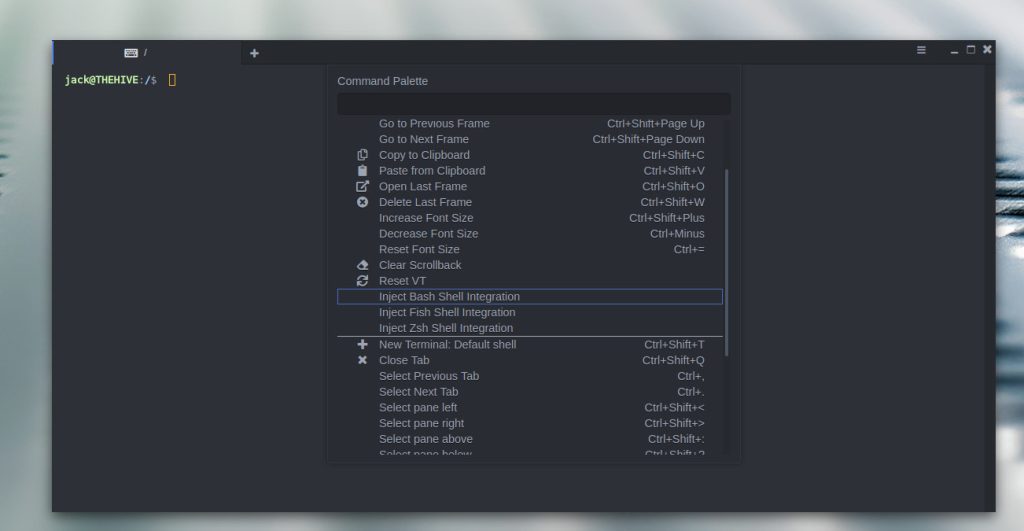Screen dimensions: 1024x531
Task: Click the Reset VT refresh icon
Action: pyautogui.click(x=362, y=281)
